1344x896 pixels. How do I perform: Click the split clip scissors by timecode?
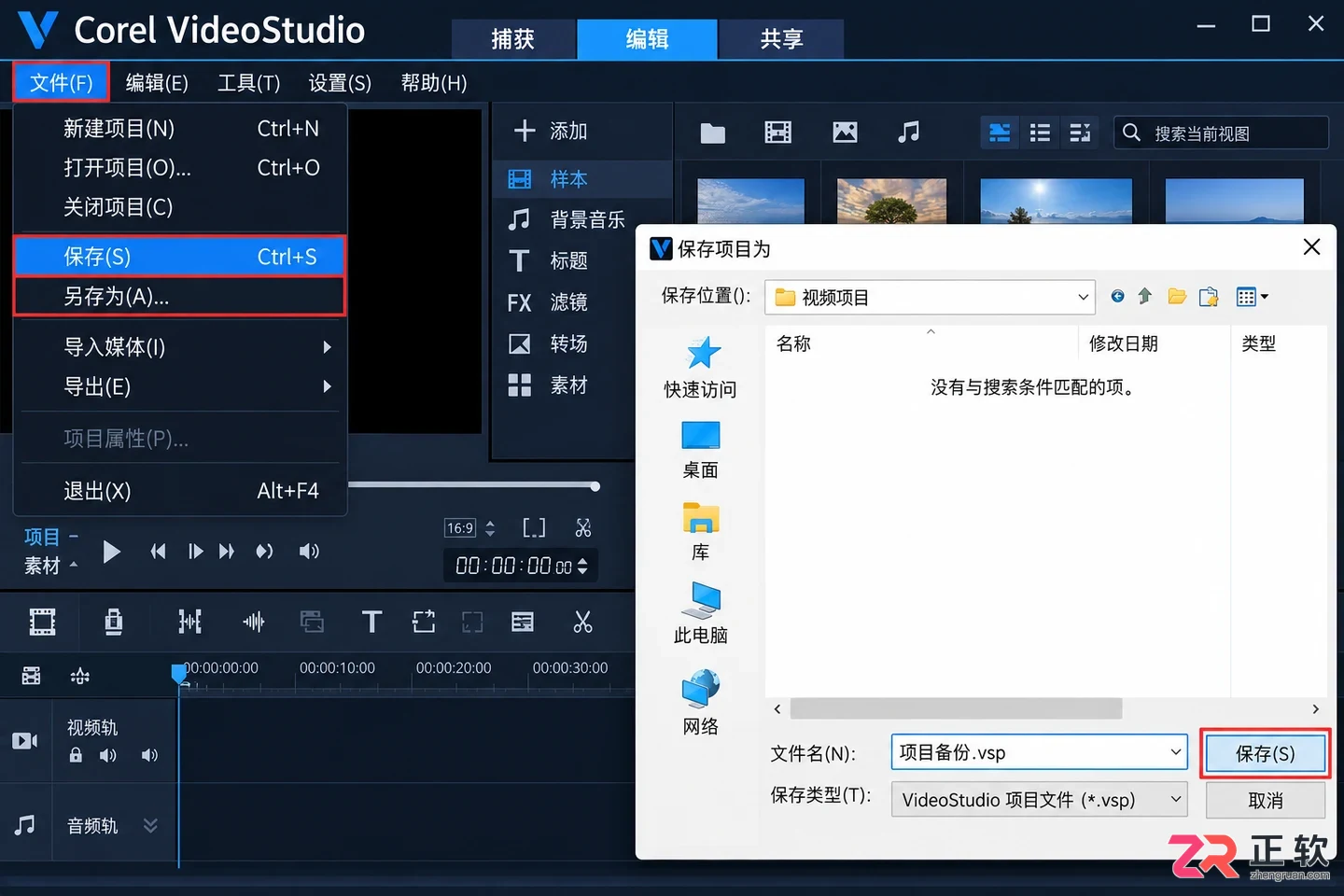583,528
